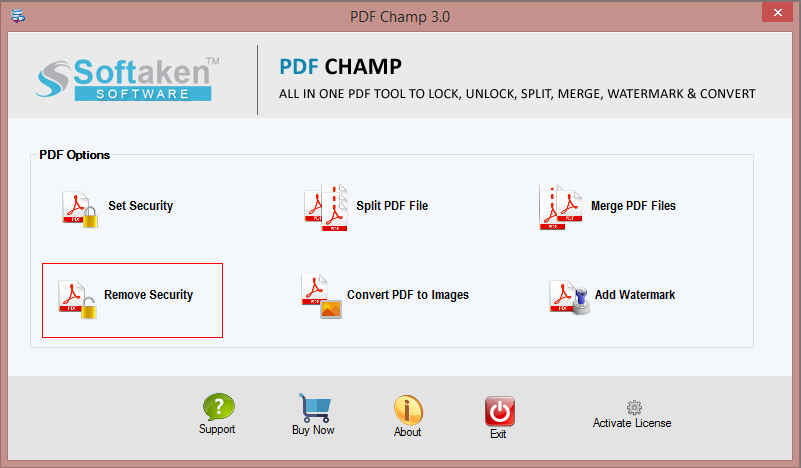Click the Merge PDF Files icon

pos(560,207)
